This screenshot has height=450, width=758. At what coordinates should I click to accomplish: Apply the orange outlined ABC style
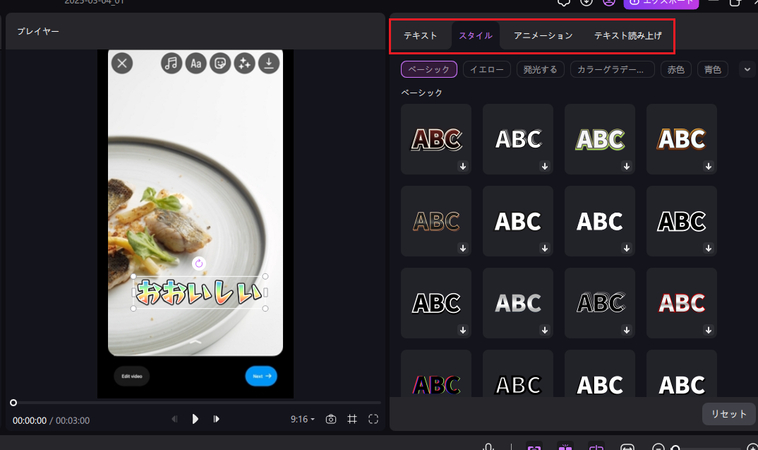pos(682,139)
